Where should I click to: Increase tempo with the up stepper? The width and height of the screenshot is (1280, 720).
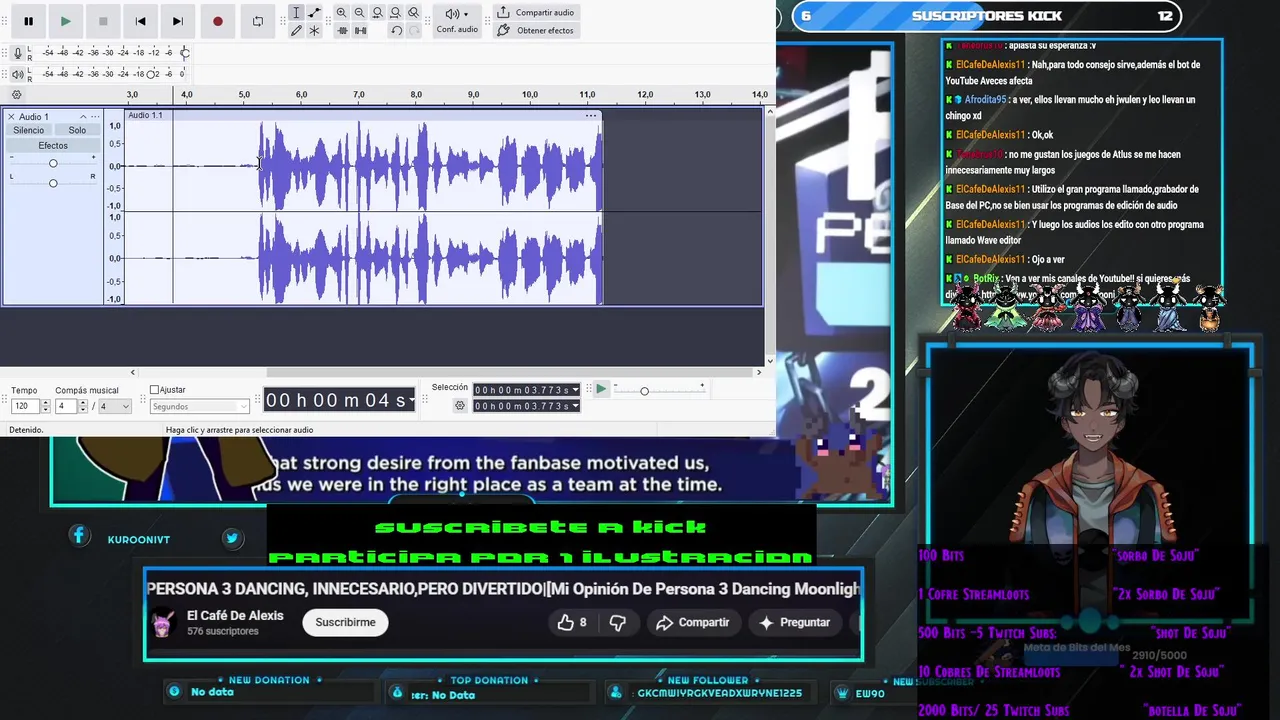(45, 403)
